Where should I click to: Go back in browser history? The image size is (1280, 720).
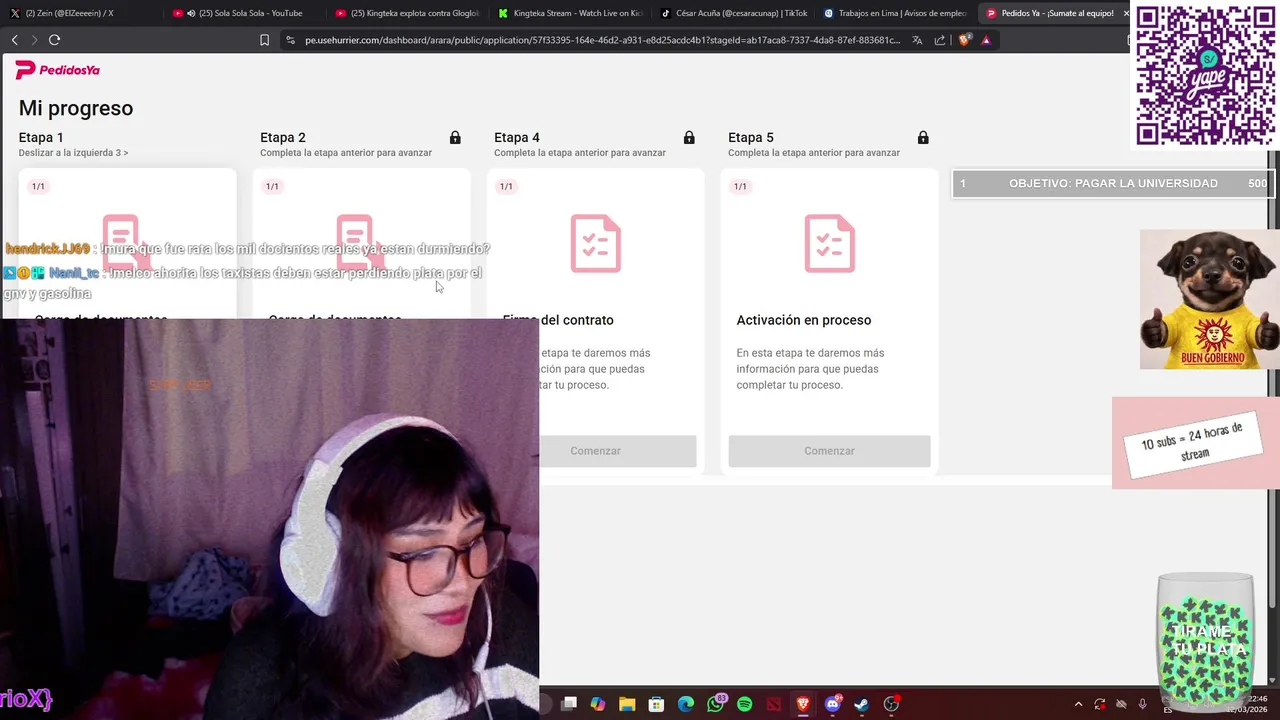14,40
